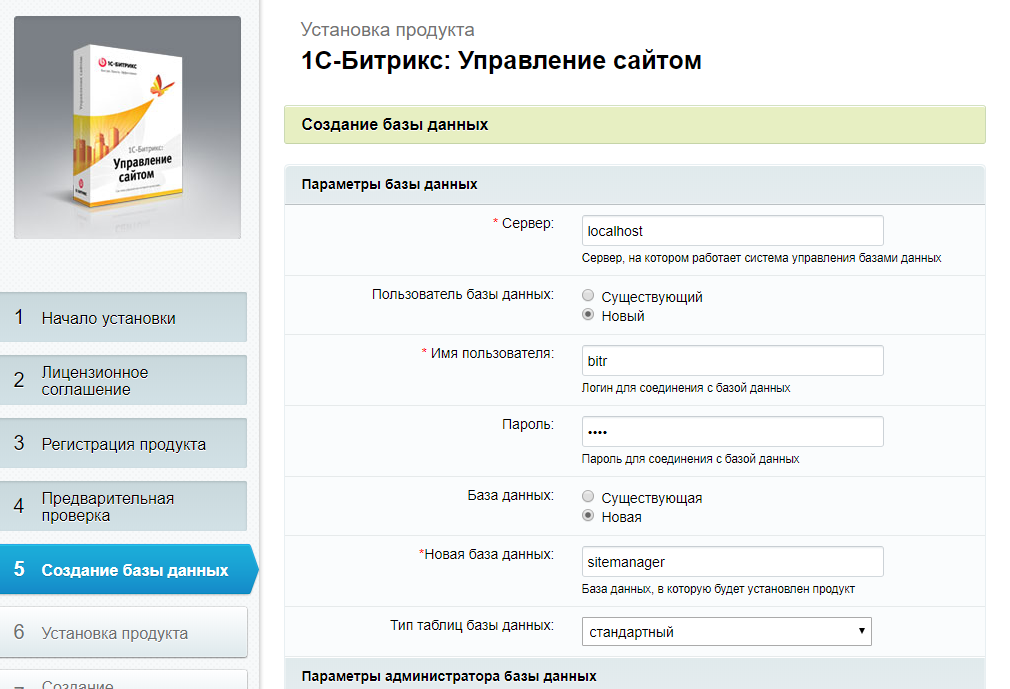Click the hint 'Пароль для соединения с базой данных'

tap(690, 458)
